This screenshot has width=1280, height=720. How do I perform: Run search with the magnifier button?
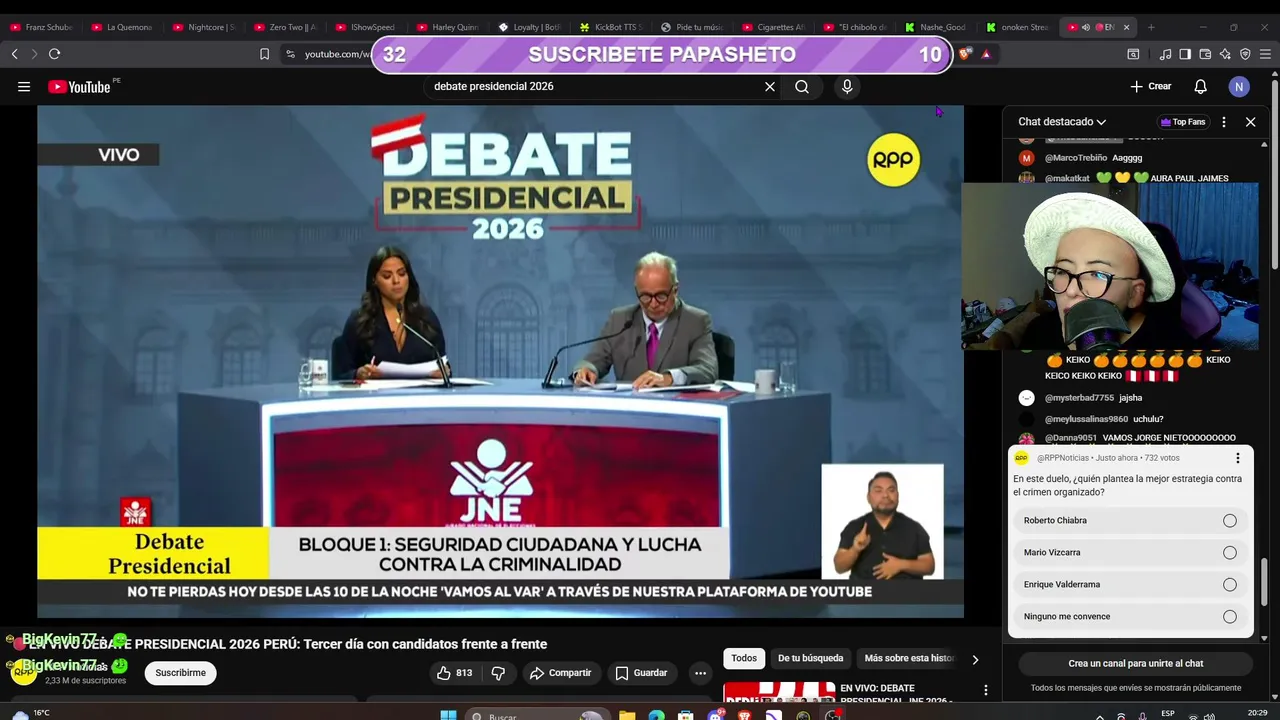[x=802, y=87]
